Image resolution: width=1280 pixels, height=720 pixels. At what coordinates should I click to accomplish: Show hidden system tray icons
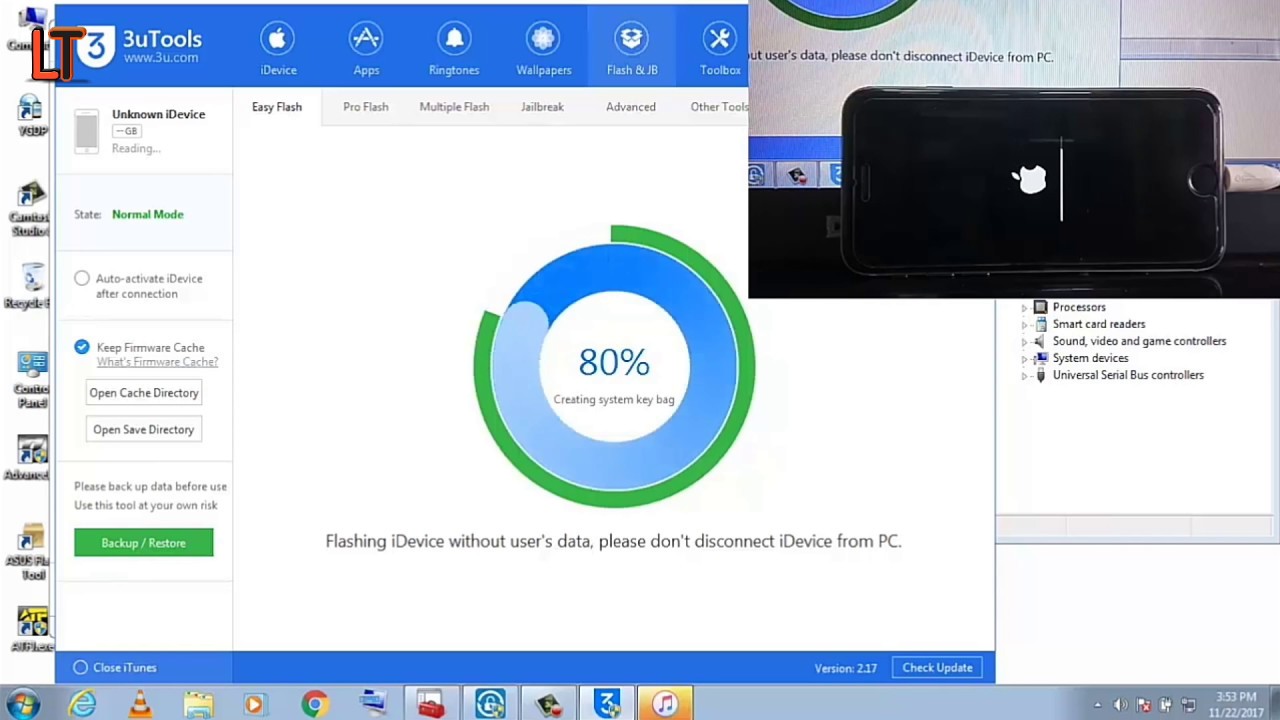coord(1098,705)
